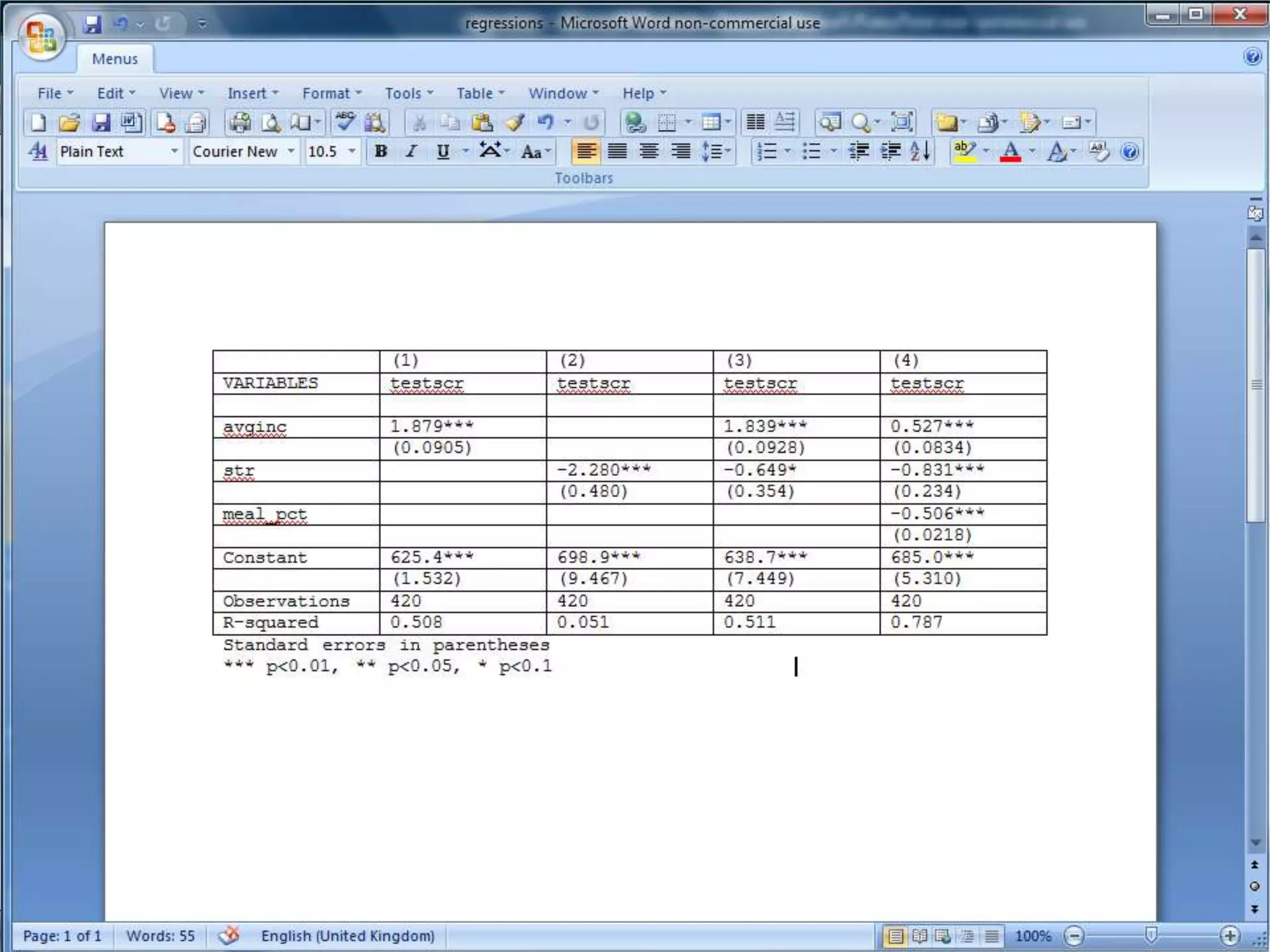Viewport: 1270px width, 952px height.
Task: Toggle bold formatting
Action: tap(381, 151)
